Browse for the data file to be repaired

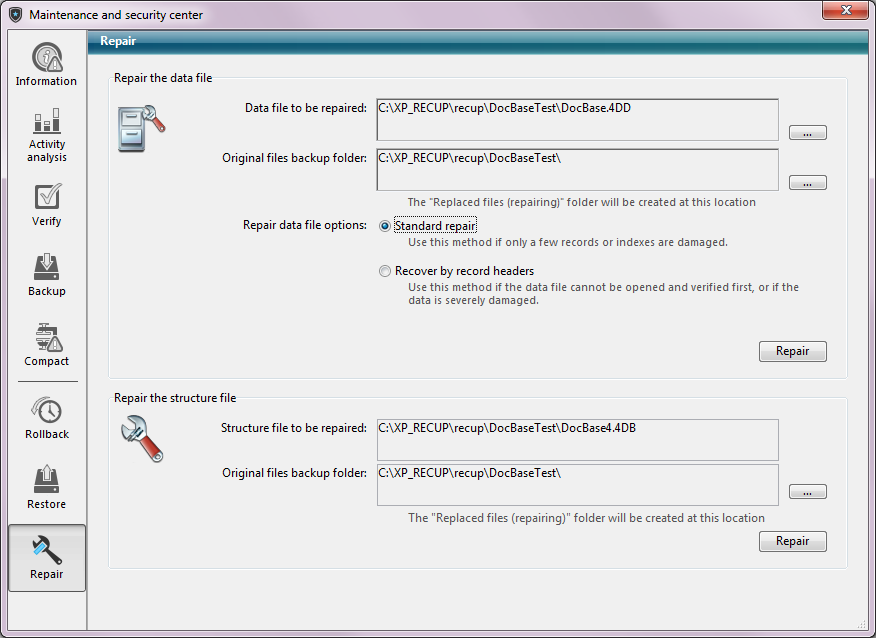click(807, 133)
